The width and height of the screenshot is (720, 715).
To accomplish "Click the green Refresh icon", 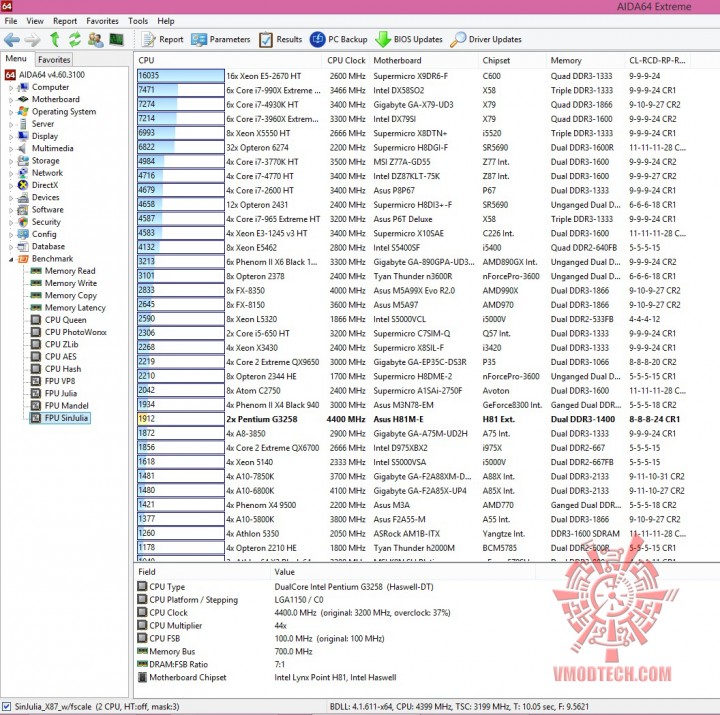I will tap(75, 39).
